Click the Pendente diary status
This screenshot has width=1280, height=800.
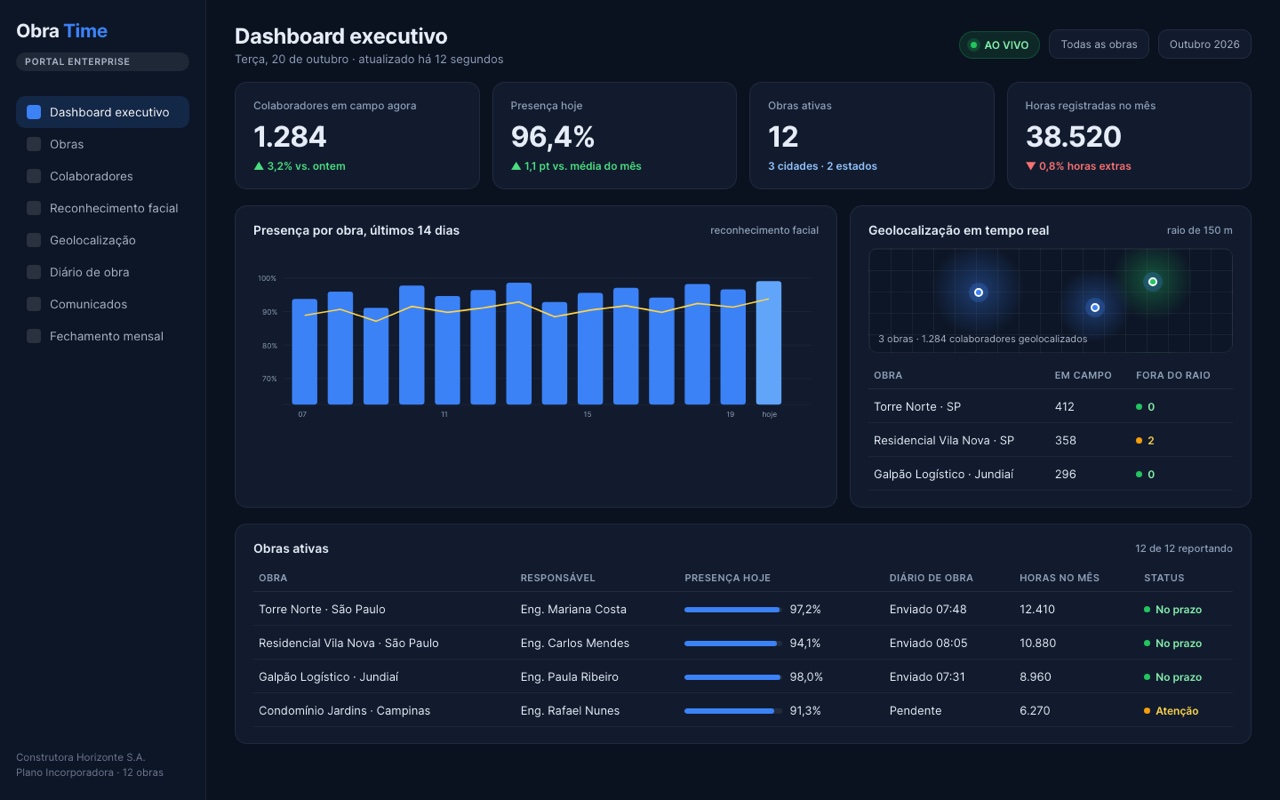click(915, 711)
